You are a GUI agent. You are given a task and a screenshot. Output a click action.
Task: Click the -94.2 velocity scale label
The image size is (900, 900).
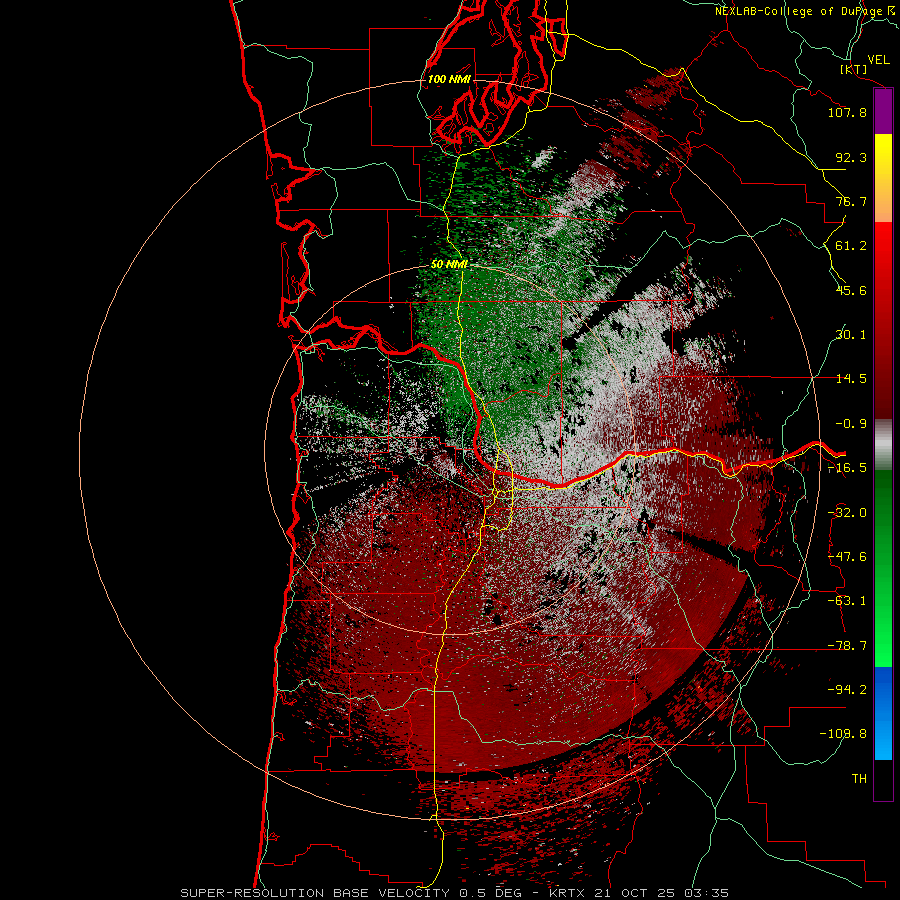[847, 689]
